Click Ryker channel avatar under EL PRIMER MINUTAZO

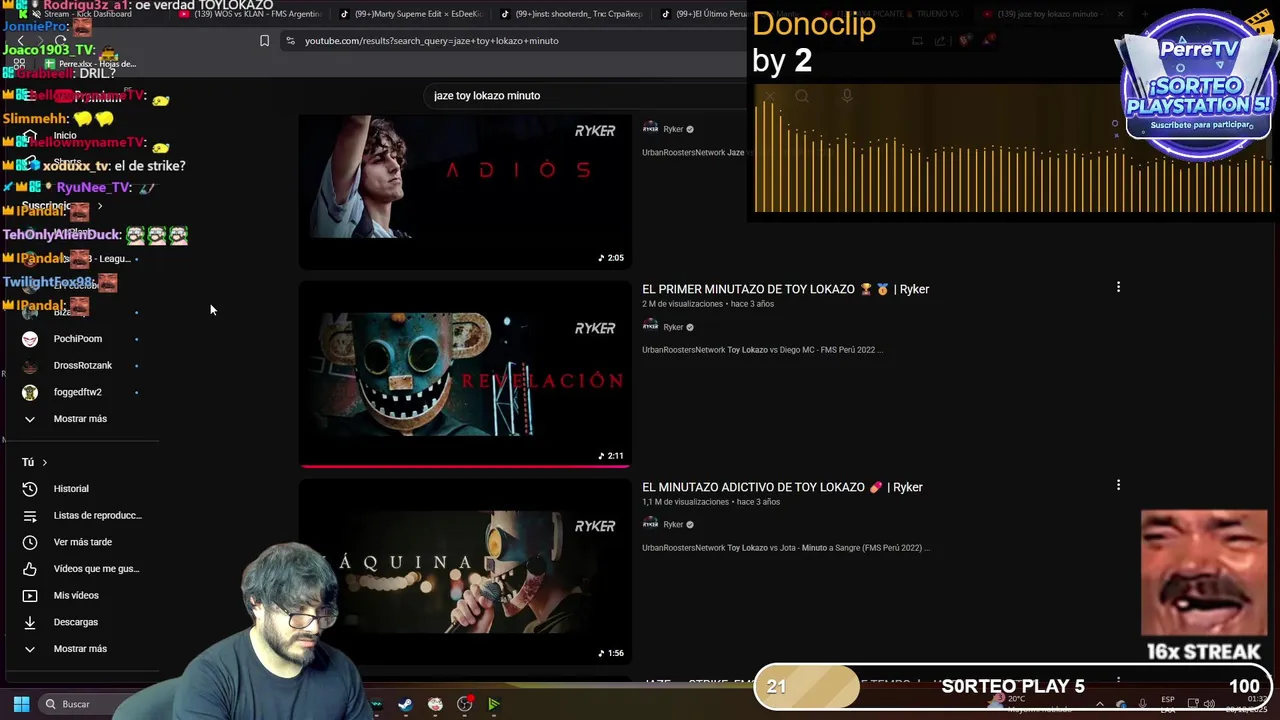pos(650,326)
